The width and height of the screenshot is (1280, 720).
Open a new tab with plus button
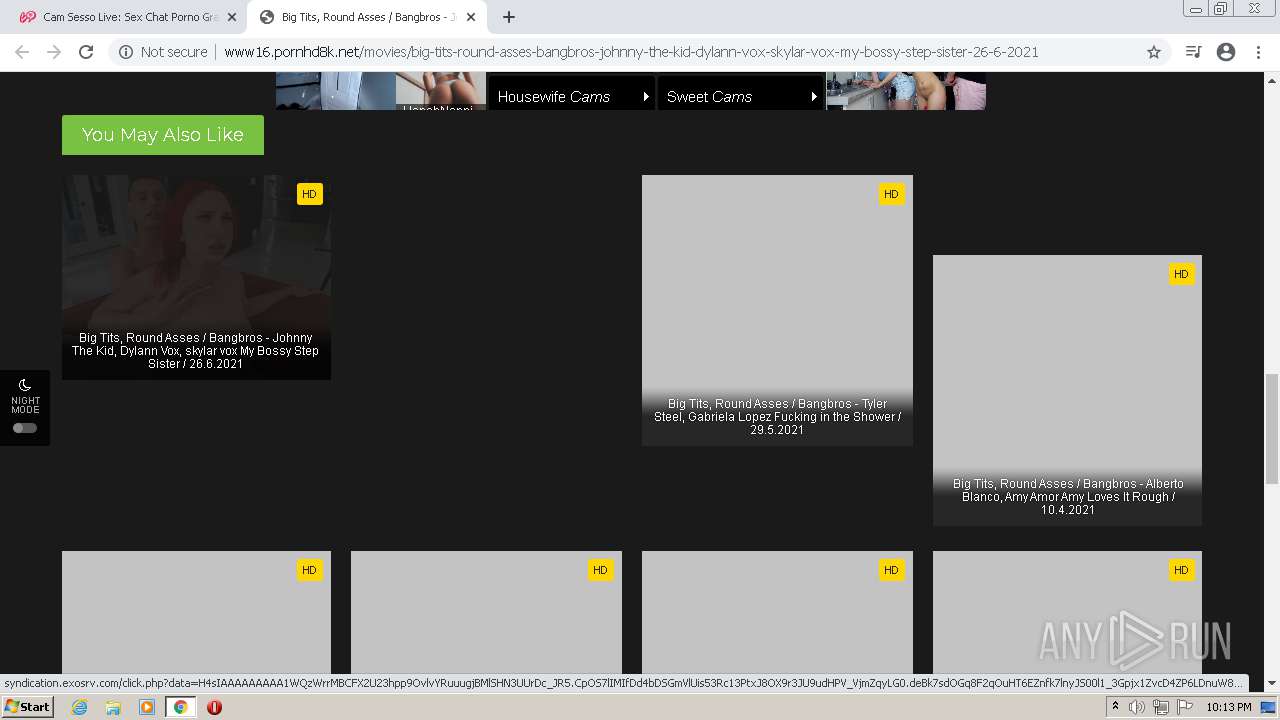tap(509, 17)
